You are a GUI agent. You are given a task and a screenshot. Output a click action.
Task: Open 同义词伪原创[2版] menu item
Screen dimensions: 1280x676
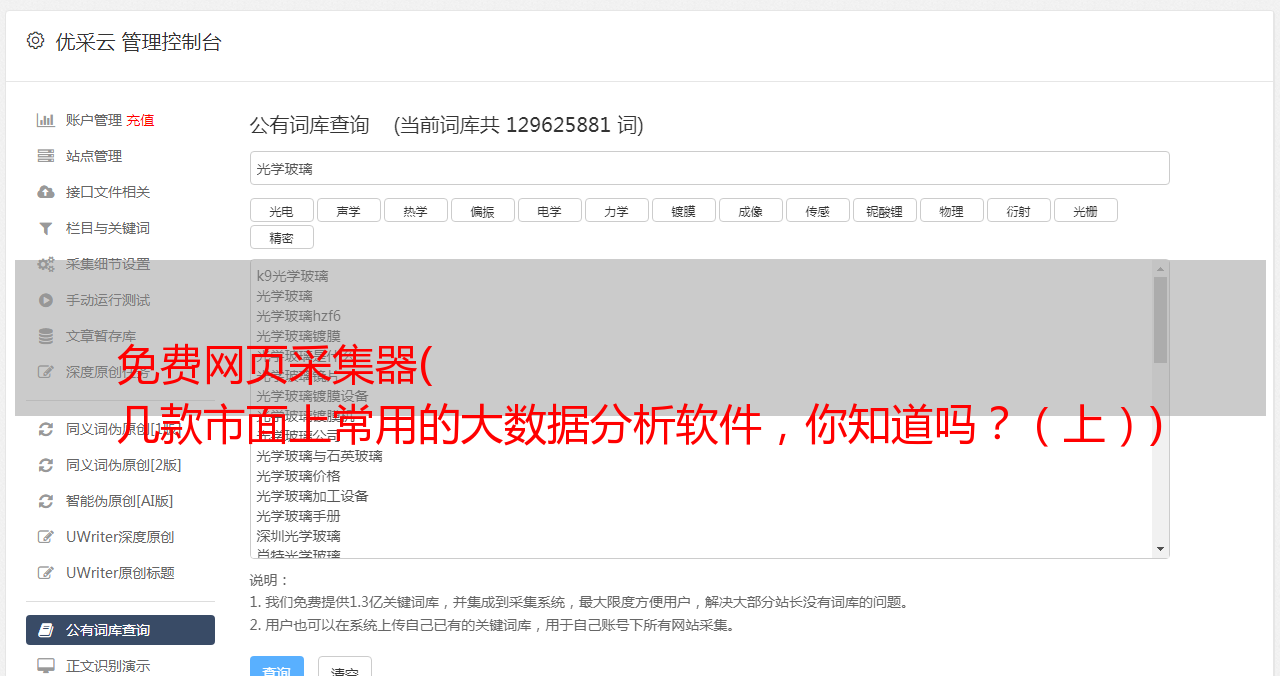point(124,465)
